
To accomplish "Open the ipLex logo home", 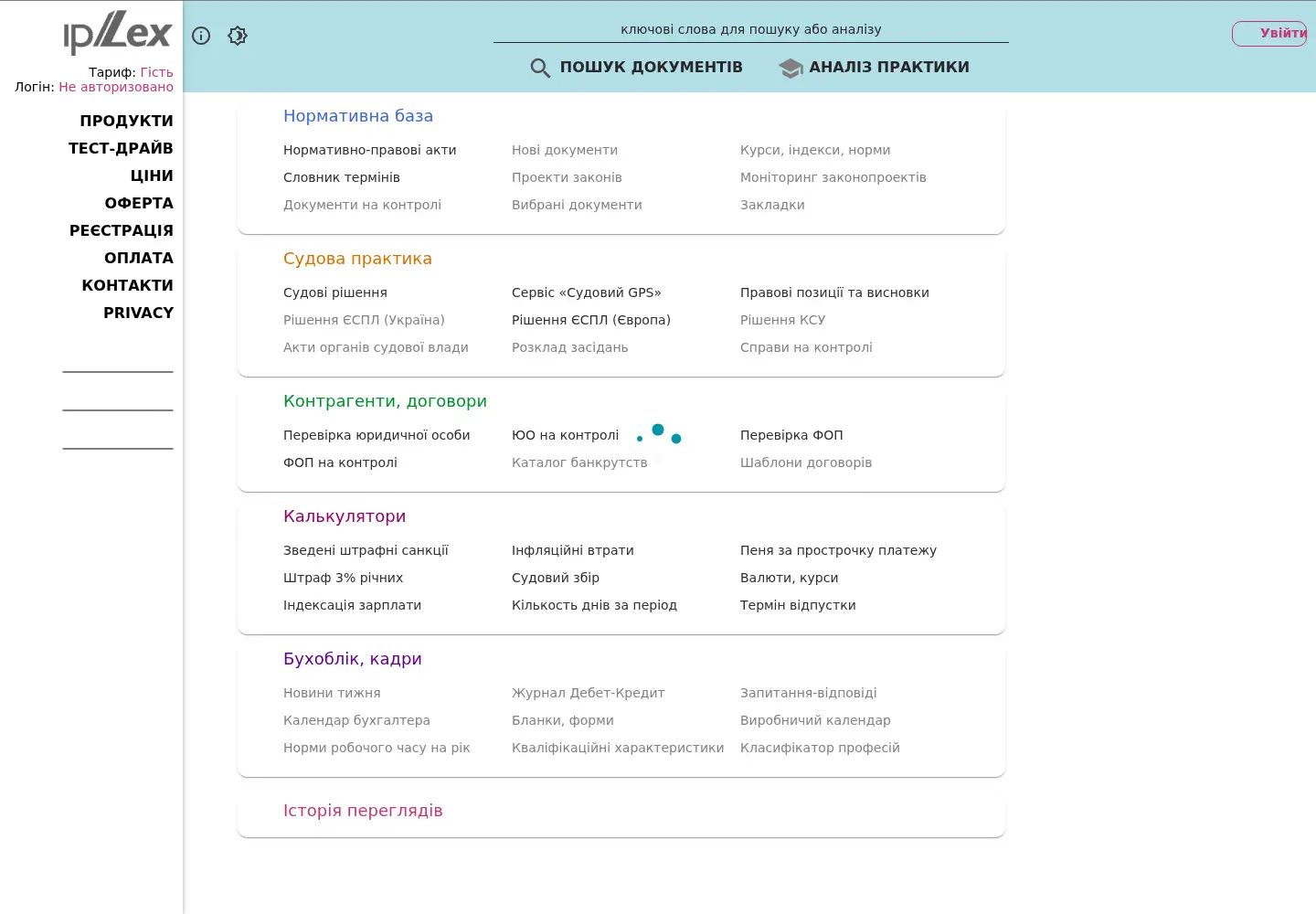I will (x=118, y=34).
